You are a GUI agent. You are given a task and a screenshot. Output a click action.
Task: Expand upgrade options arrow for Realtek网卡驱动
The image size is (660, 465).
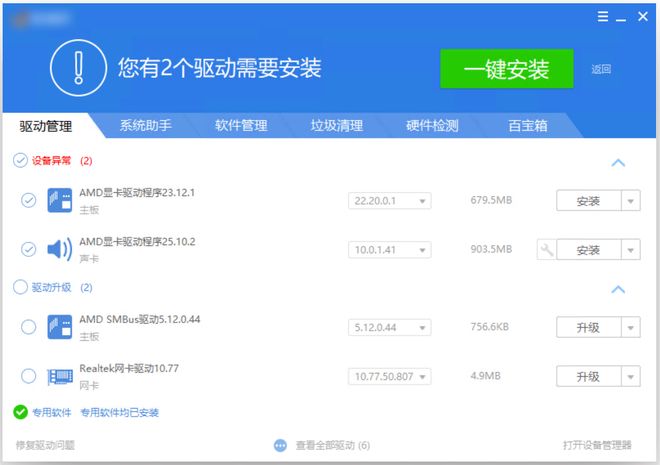[631, 376]
